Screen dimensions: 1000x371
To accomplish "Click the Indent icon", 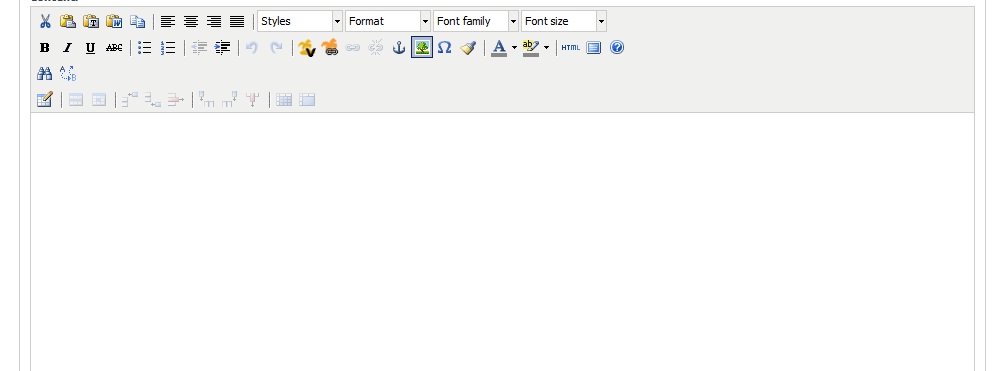I will pyautogui.click(x=222, y=47).
